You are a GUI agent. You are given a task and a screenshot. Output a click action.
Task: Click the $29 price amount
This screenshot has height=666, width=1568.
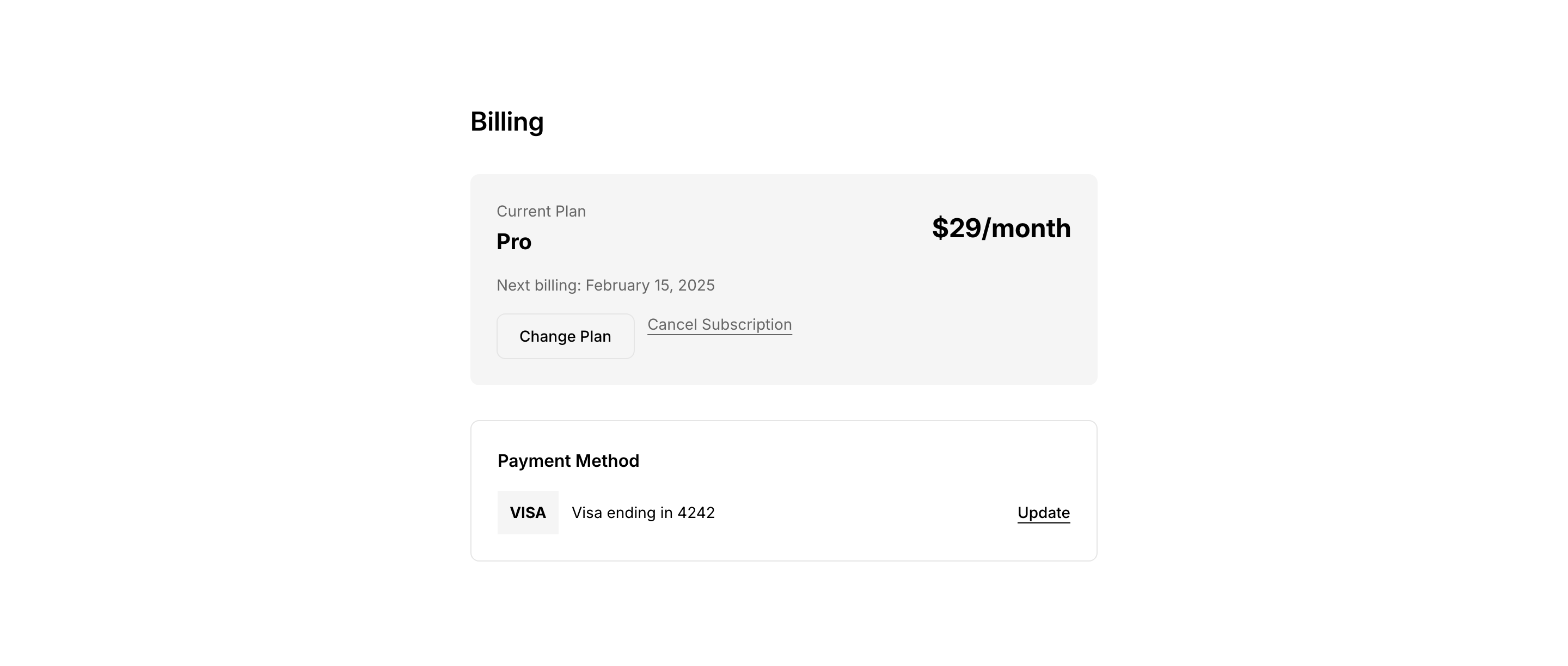956,228
